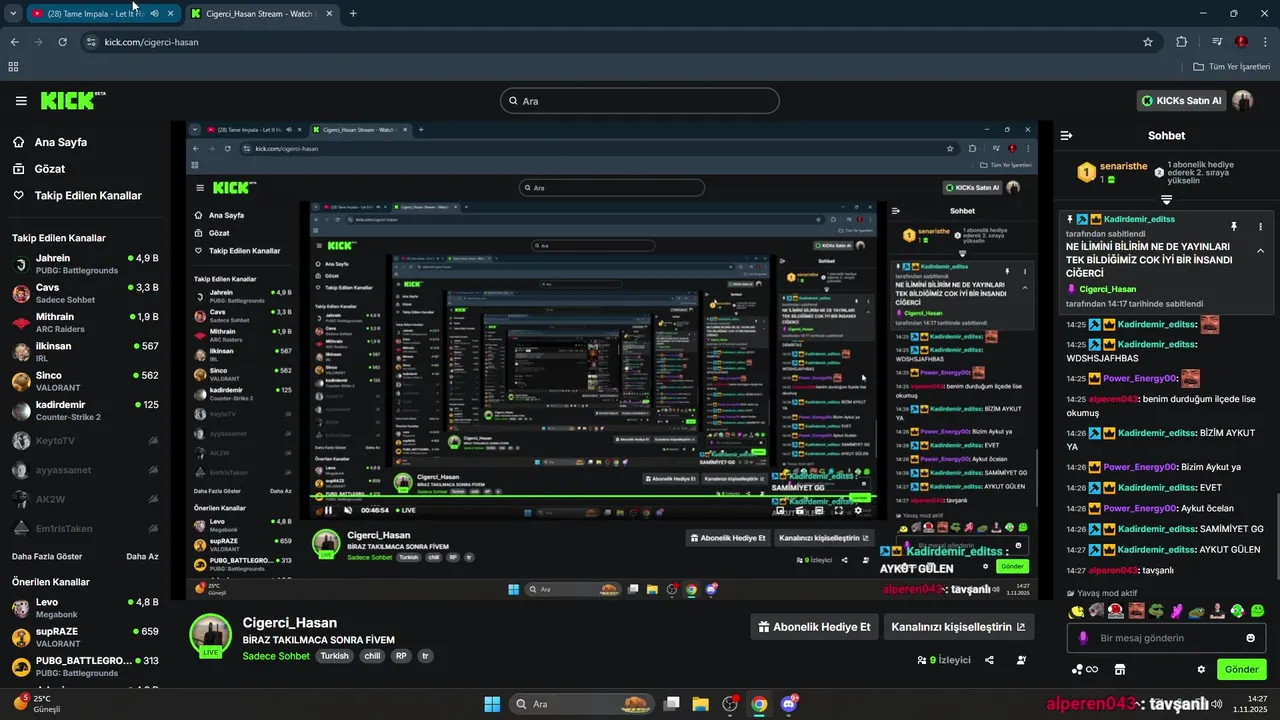
Task: Click the Cigerci_Hasan streamer avatar
Action: (211, 634)
